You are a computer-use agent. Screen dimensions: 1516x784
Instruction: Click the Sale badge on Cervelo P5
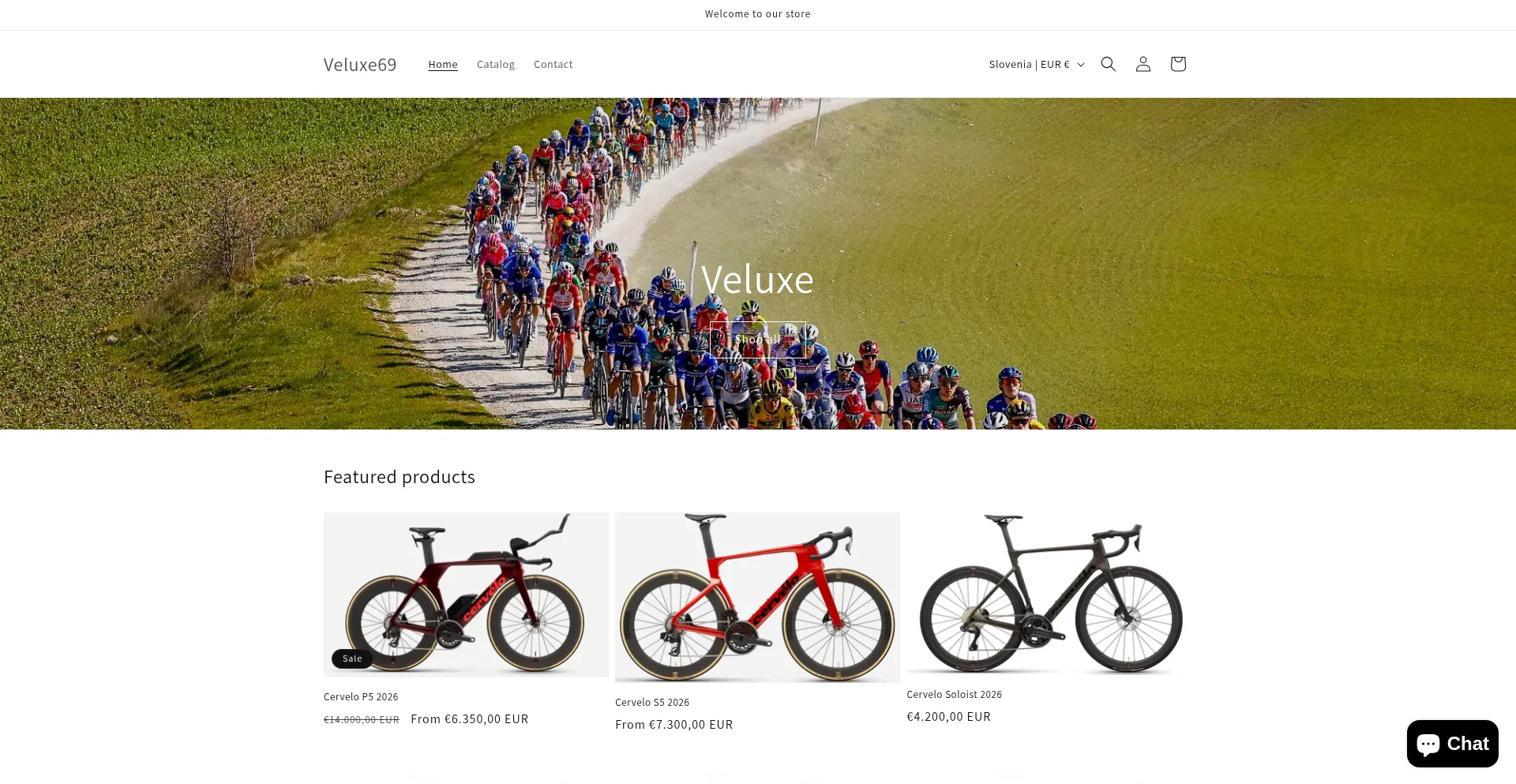[x=352, y=658]
